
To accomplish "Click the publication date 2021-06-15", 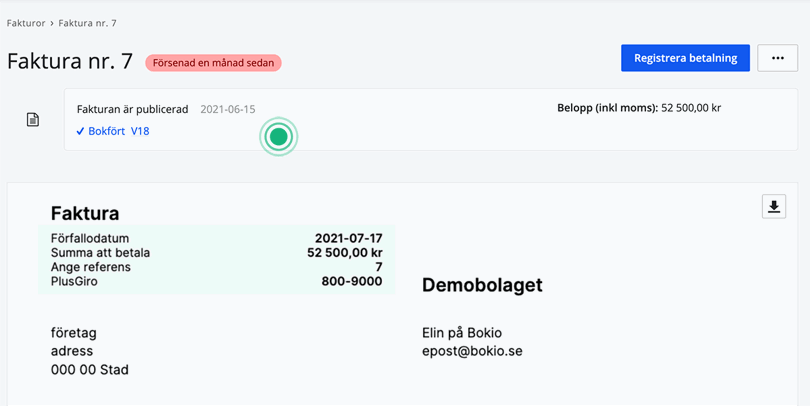I will [x=227, y=109].
